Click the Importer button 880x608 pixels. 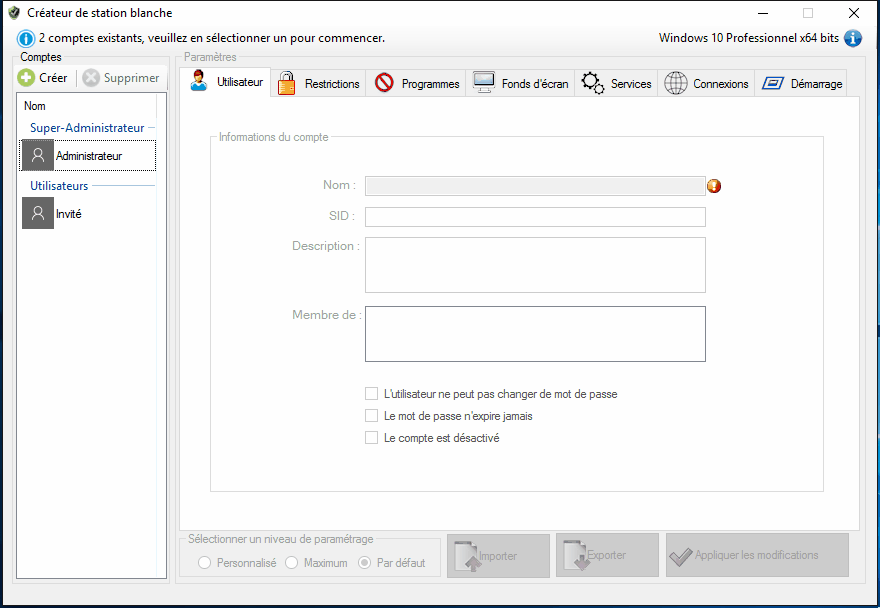pyautogui.click(x=498, y=555)
